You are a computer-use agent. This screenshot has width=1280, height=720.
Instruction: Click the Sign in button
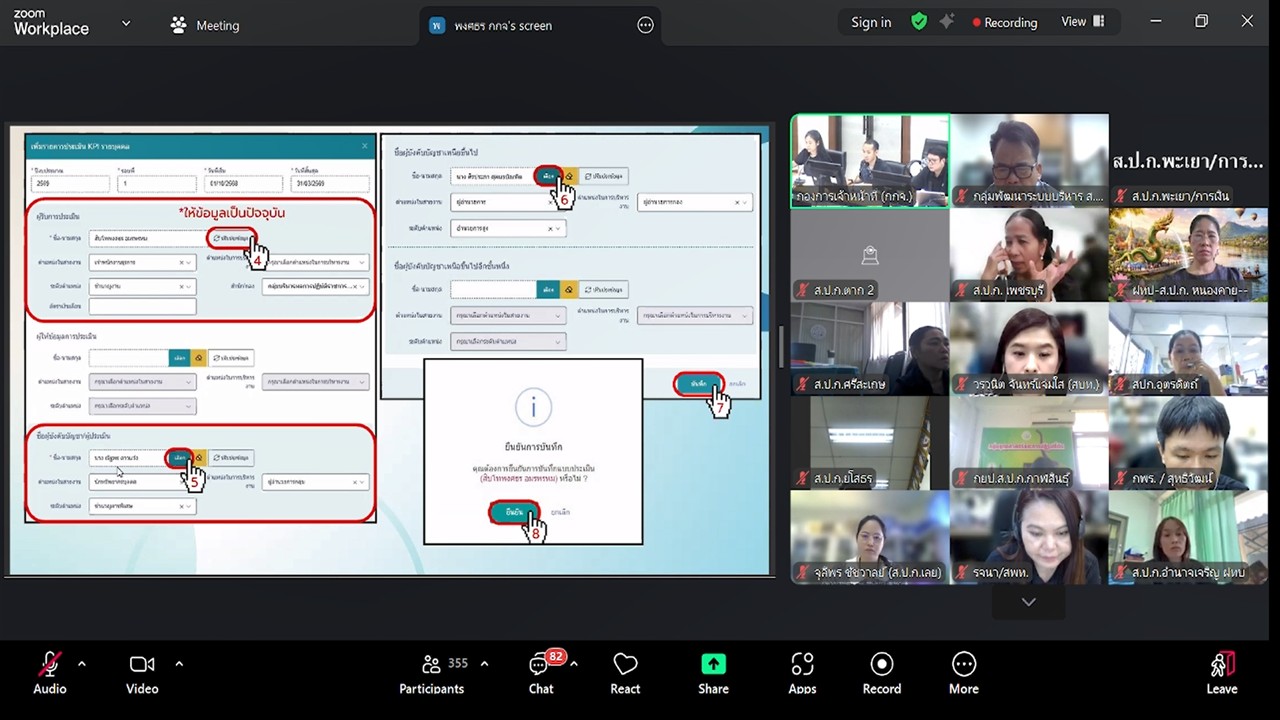871,22
